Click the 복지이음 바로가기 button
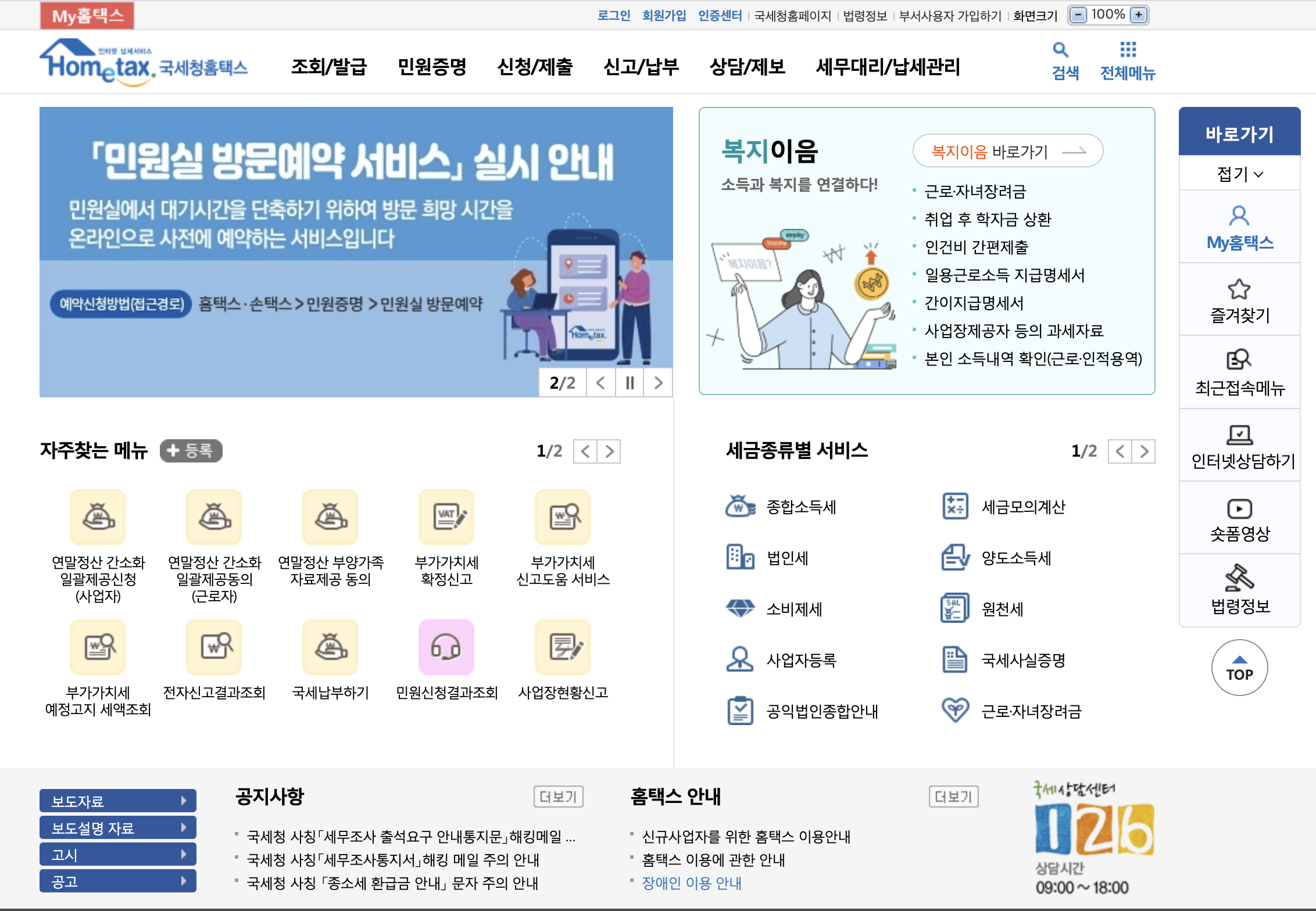 [1008, 152]
